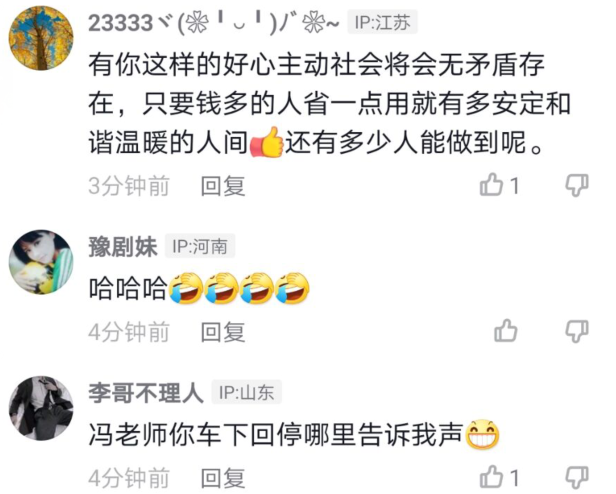Dislike 李哥不理人's comment
The height and width of the screenshot is (494, 616).
577,478
